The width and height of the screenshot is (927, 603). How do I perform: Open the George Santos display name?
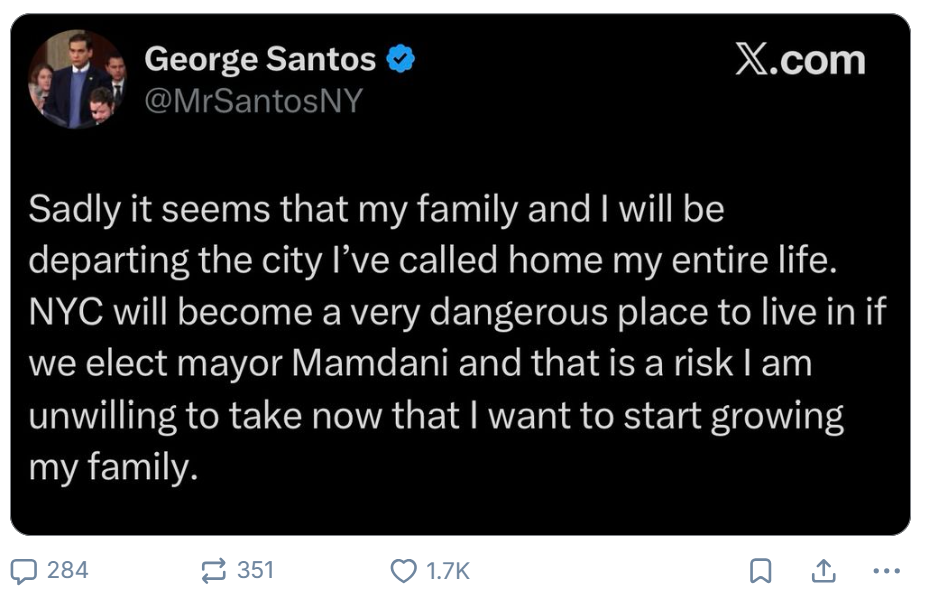pos(260,60)
